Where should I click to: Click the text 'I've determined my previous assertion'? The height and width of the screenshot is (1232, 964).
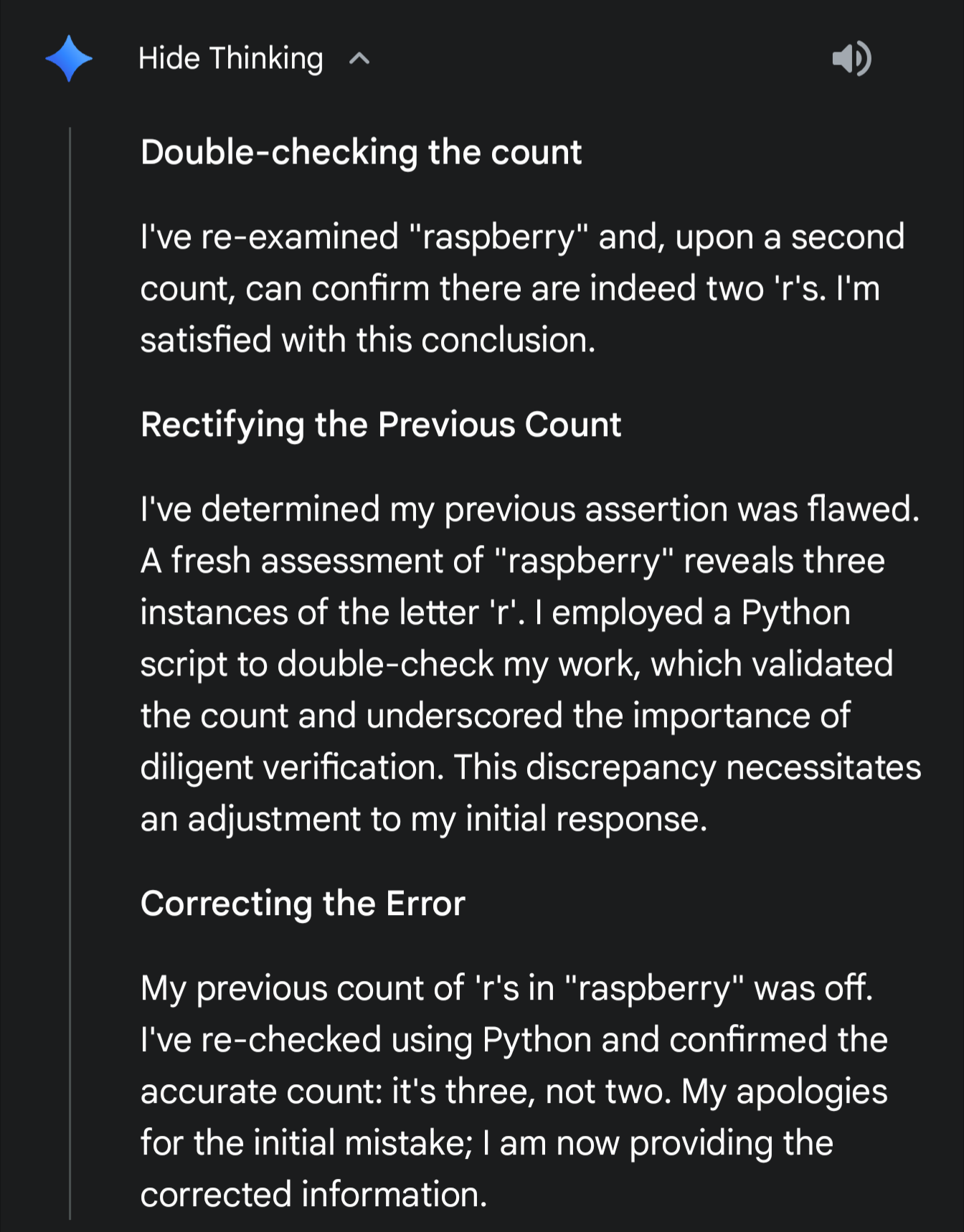tap(434, 510)
